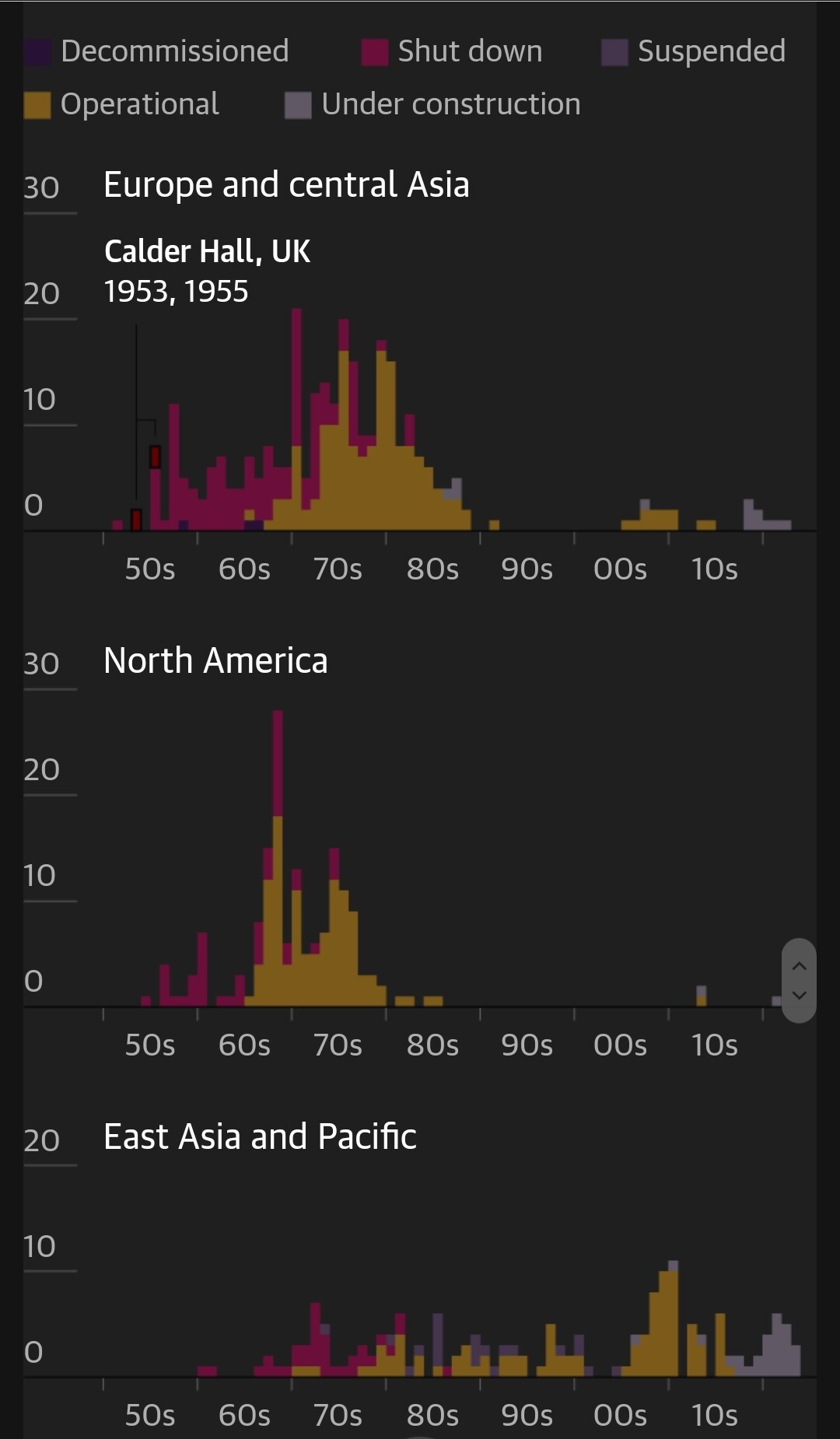Click the Suspended legend color square
Screen dimensions: 840x1439
[x=614, y=53]
